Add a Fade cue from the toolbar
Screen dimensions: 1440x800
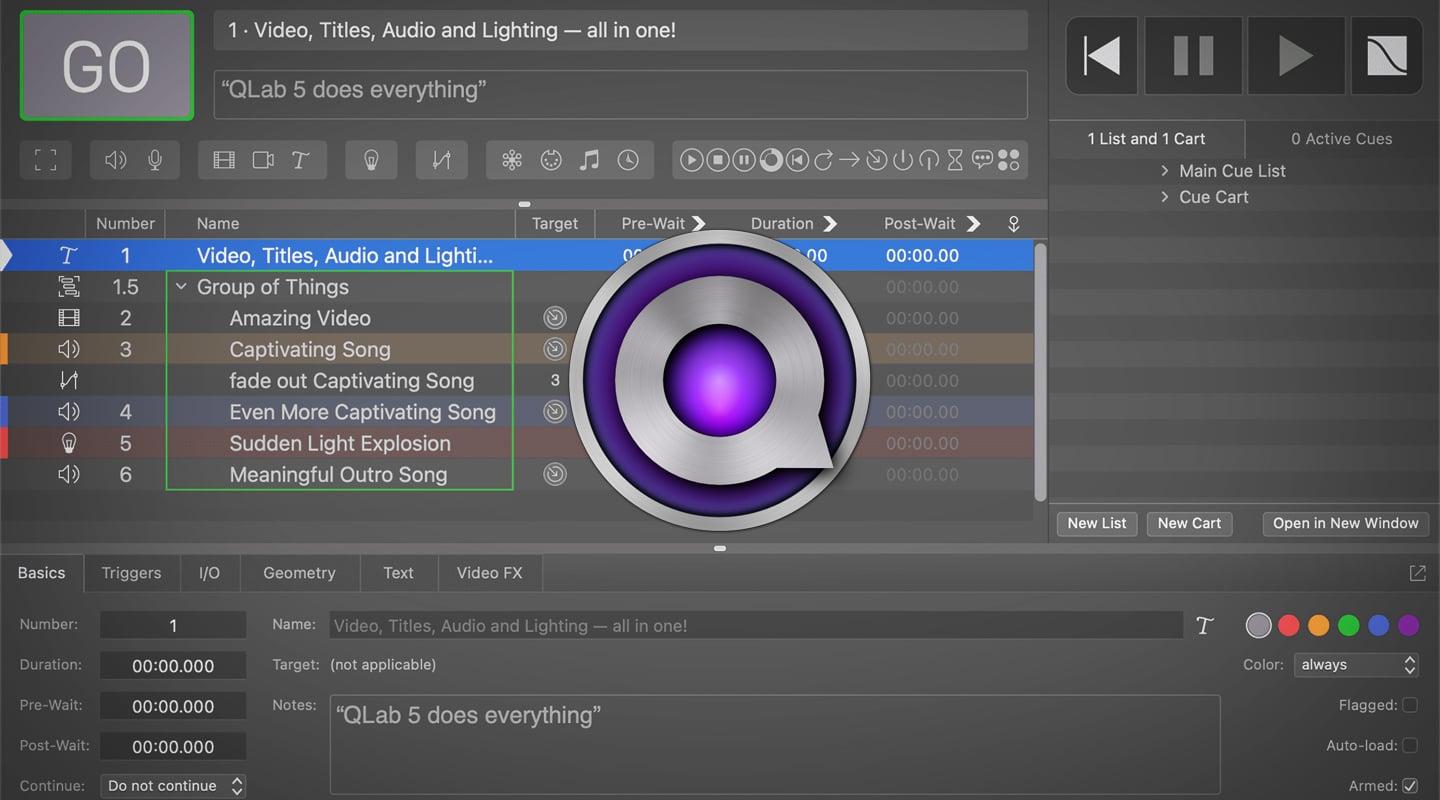coord(441,160)
